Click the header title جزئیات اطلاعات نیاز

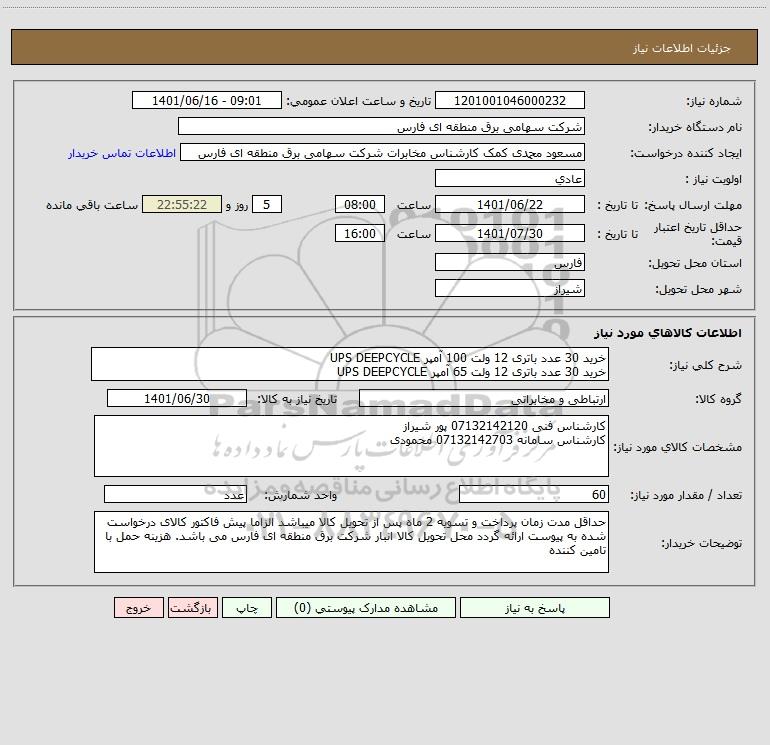tap(682, 48)
